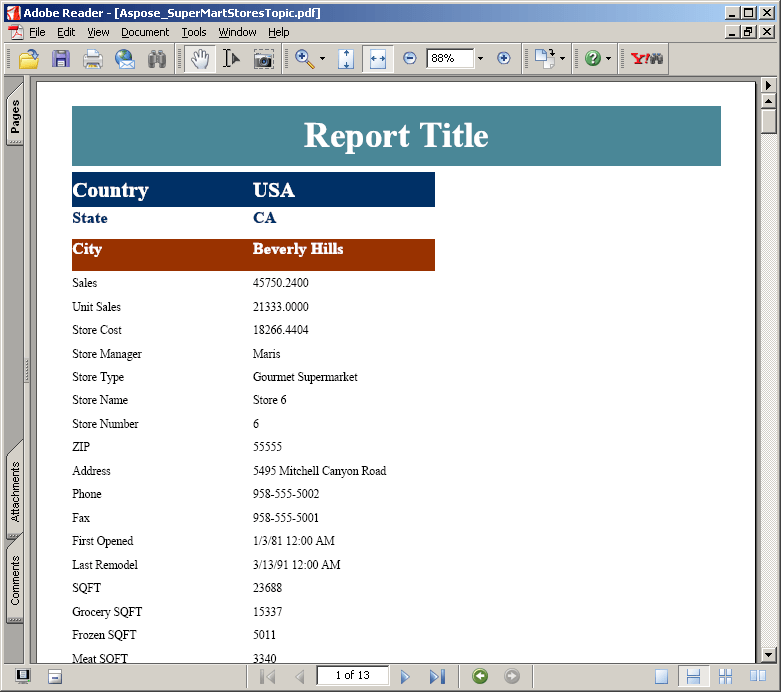Switch to Single Page layout
Screen dimensions: 781x692
pos(661,677)
